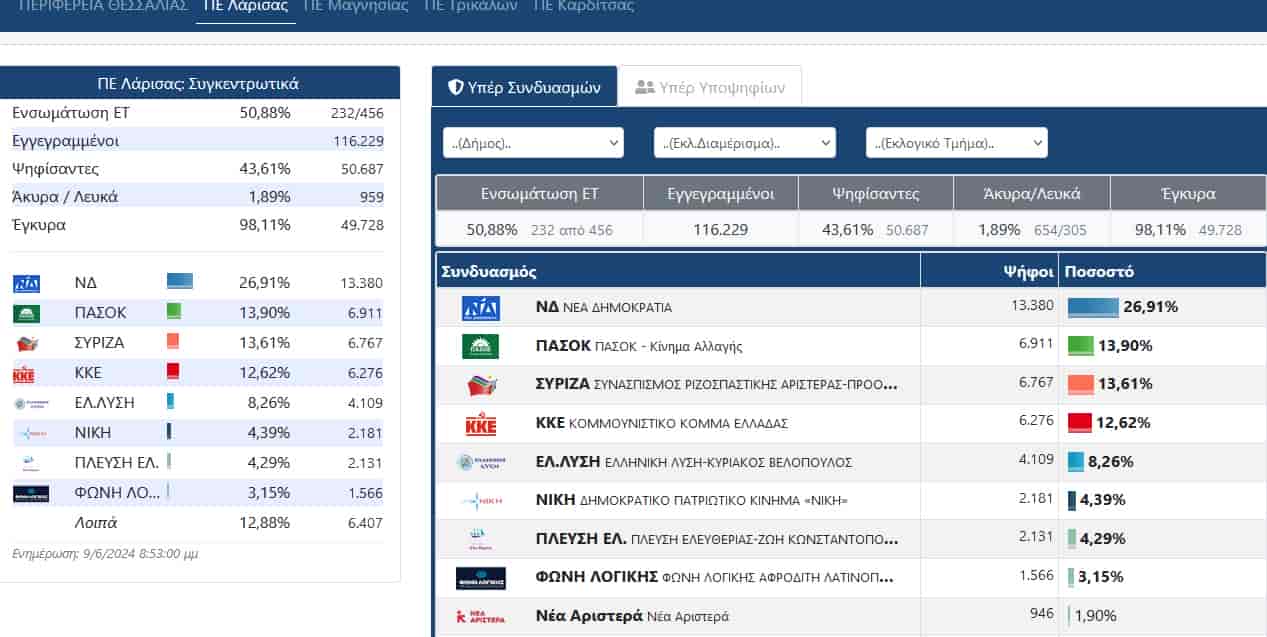Click the 13.380 votes value in table
This screenshot has height=637, width=1267.
coord(1033,306)
